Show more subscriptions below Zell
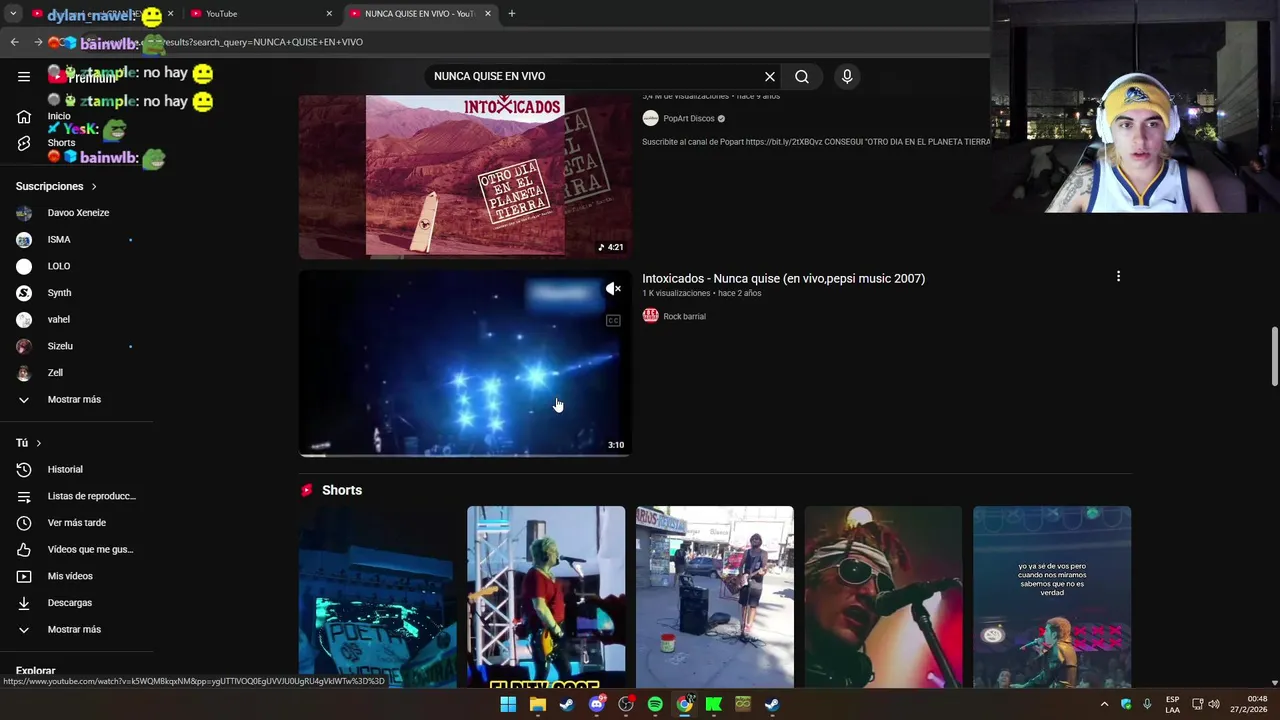 click(76, 399)
